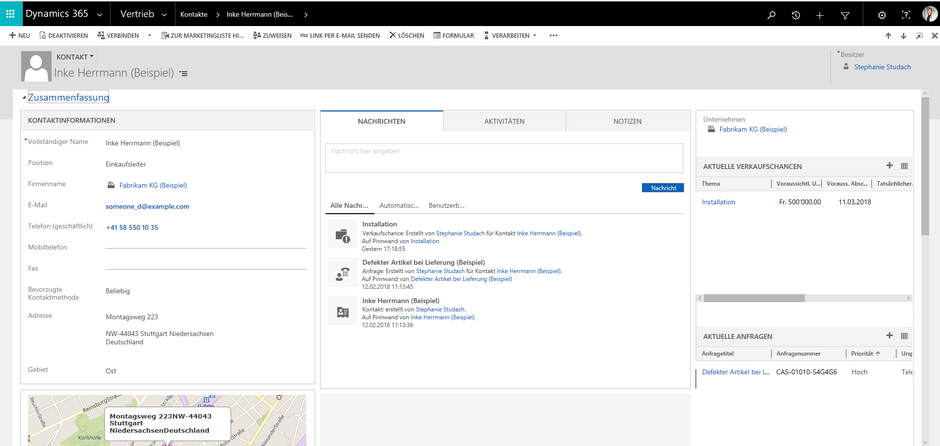The image size is (940, 446).
Task: Click horizontal scrollbar in Verkaufschancen grid
Action: click(754, 298)
